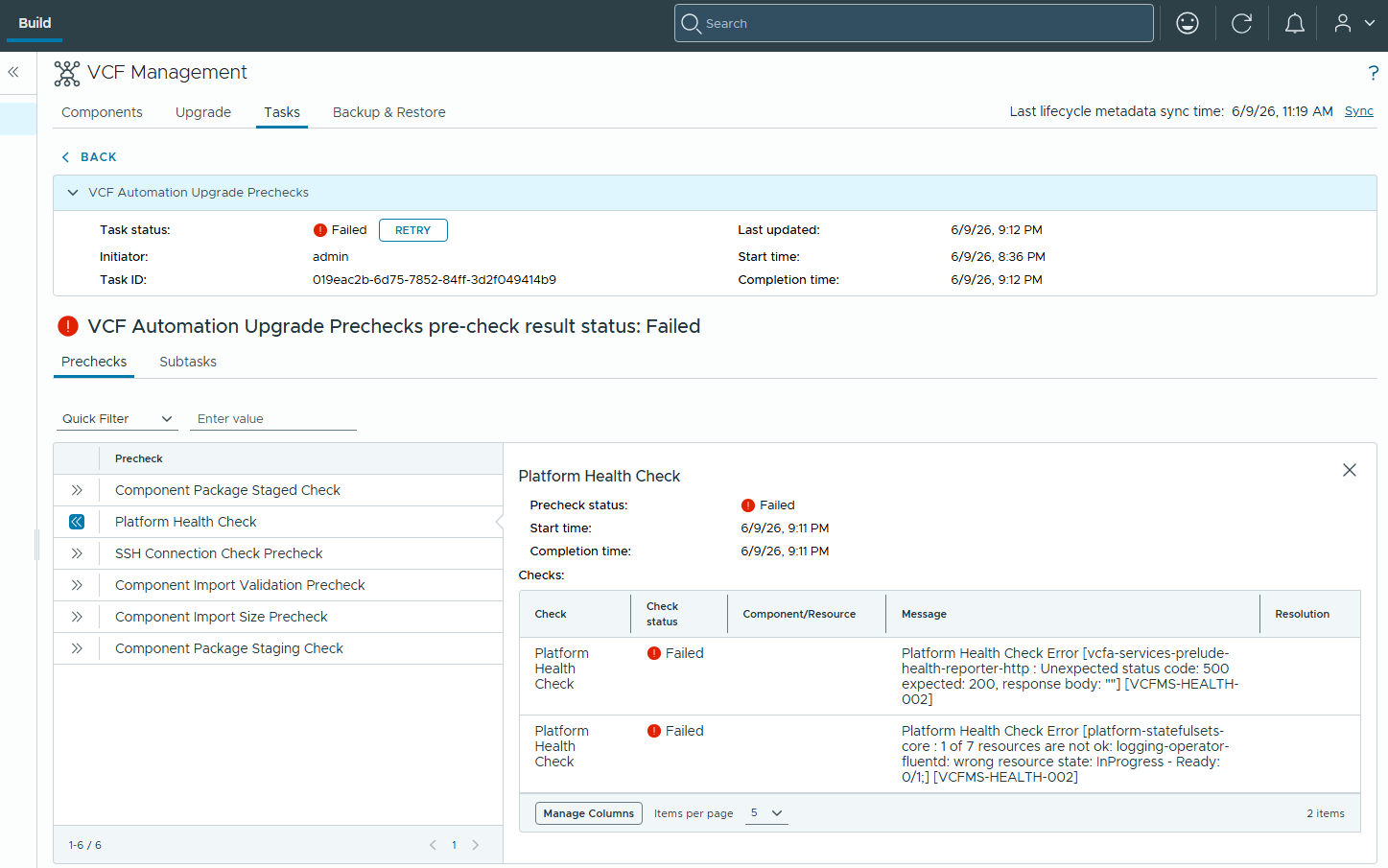Open the Items per page dropdown
The height and width of the screenshot is (868, 1388).
tap(766, 813)
